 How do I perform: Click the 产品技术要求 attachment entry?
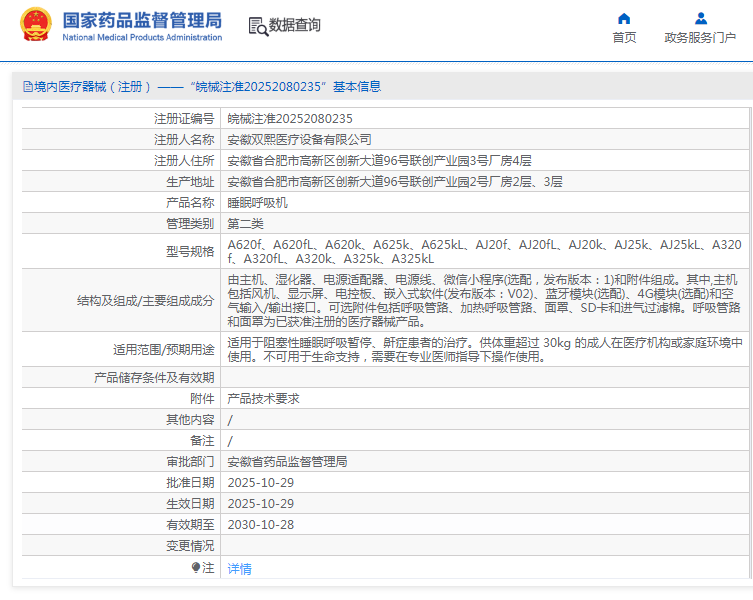pos(263,398)
